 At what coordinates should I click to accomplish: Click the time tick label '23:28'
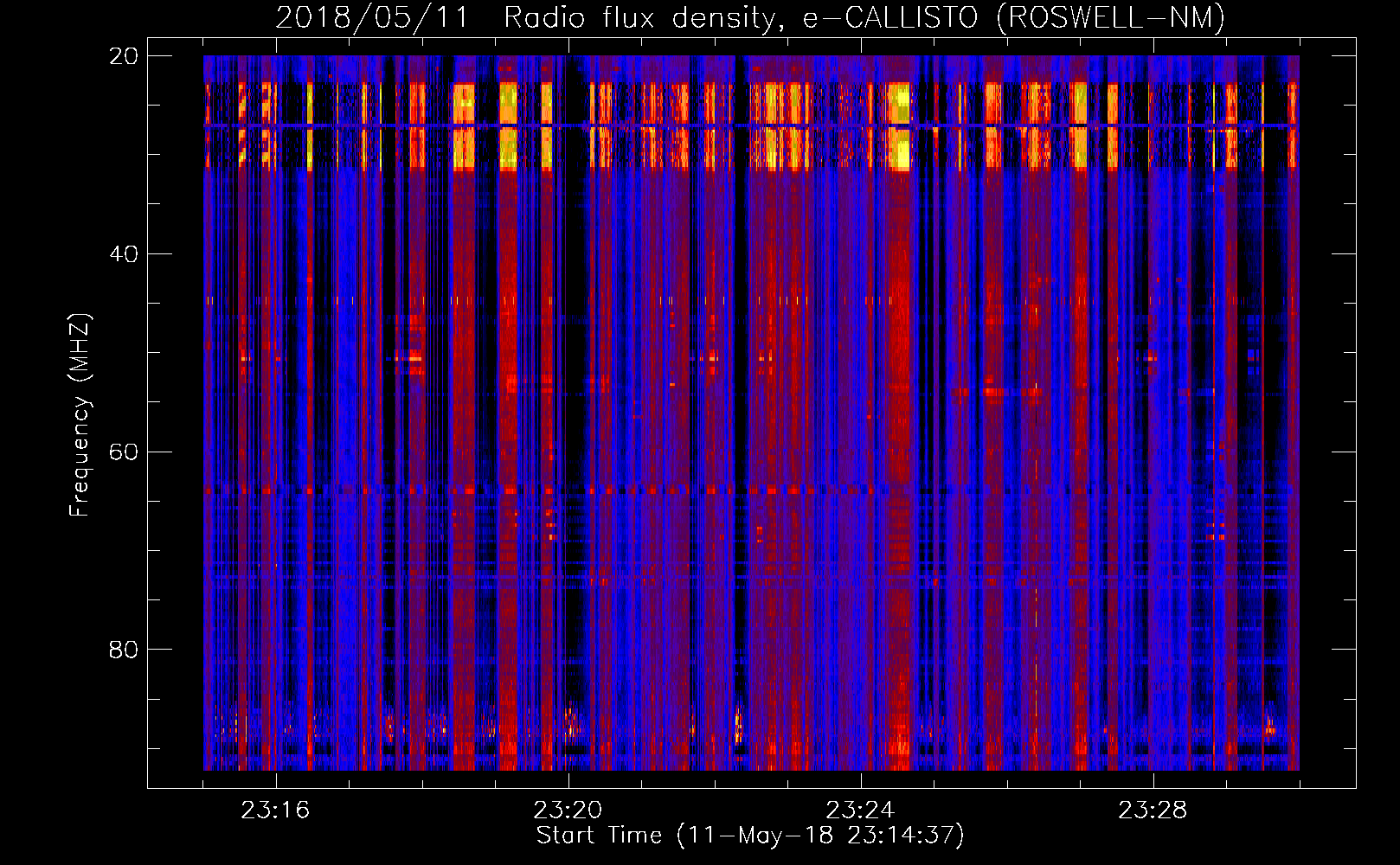pos(1153,811)
